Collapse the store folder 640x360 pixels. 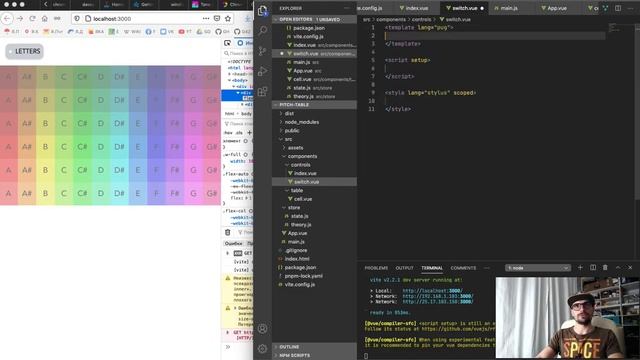point(314,207)
